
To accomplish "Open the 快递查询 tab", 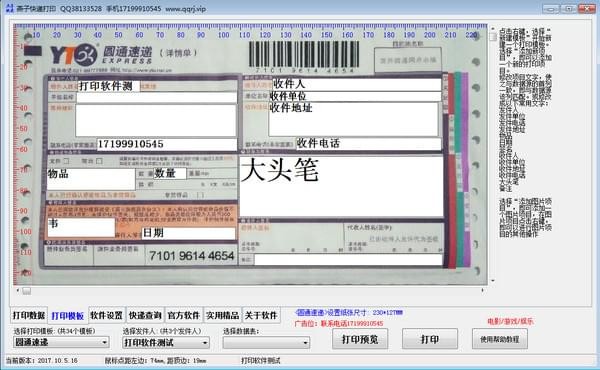I will click(145, 315).
